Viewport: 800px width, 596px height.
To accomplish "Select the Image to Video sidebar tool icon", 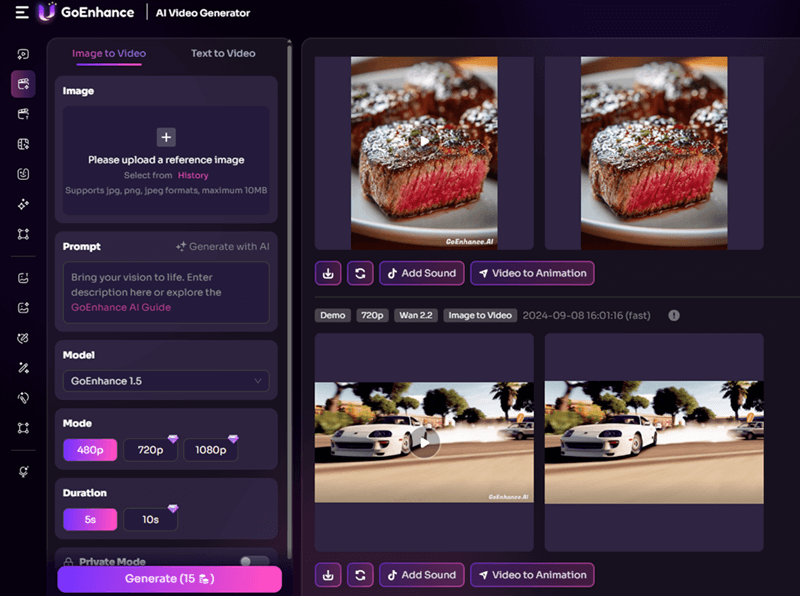I will click(x=21, y=84).
